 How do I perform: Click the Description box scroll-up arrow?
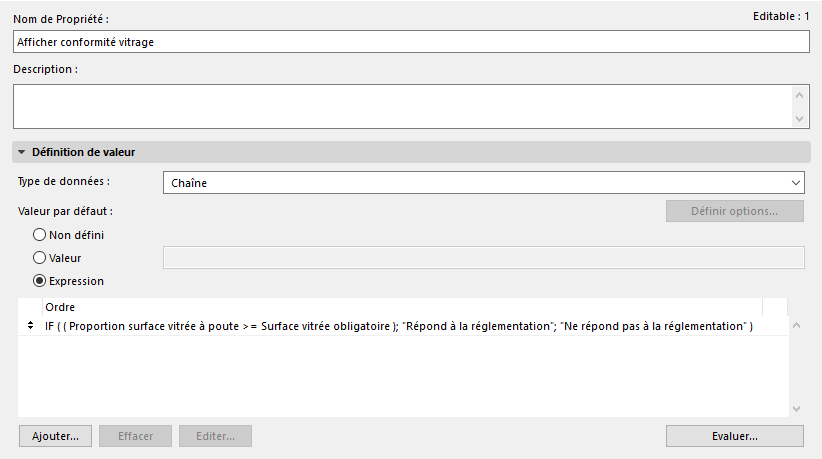(798, 95)
